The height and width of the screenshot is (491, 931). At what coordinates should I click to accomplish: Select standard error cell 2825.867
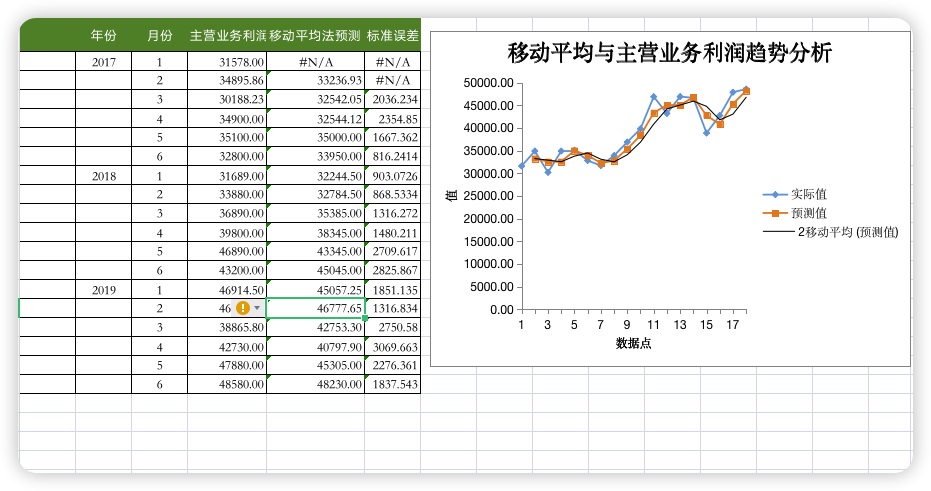click(392, 270)
